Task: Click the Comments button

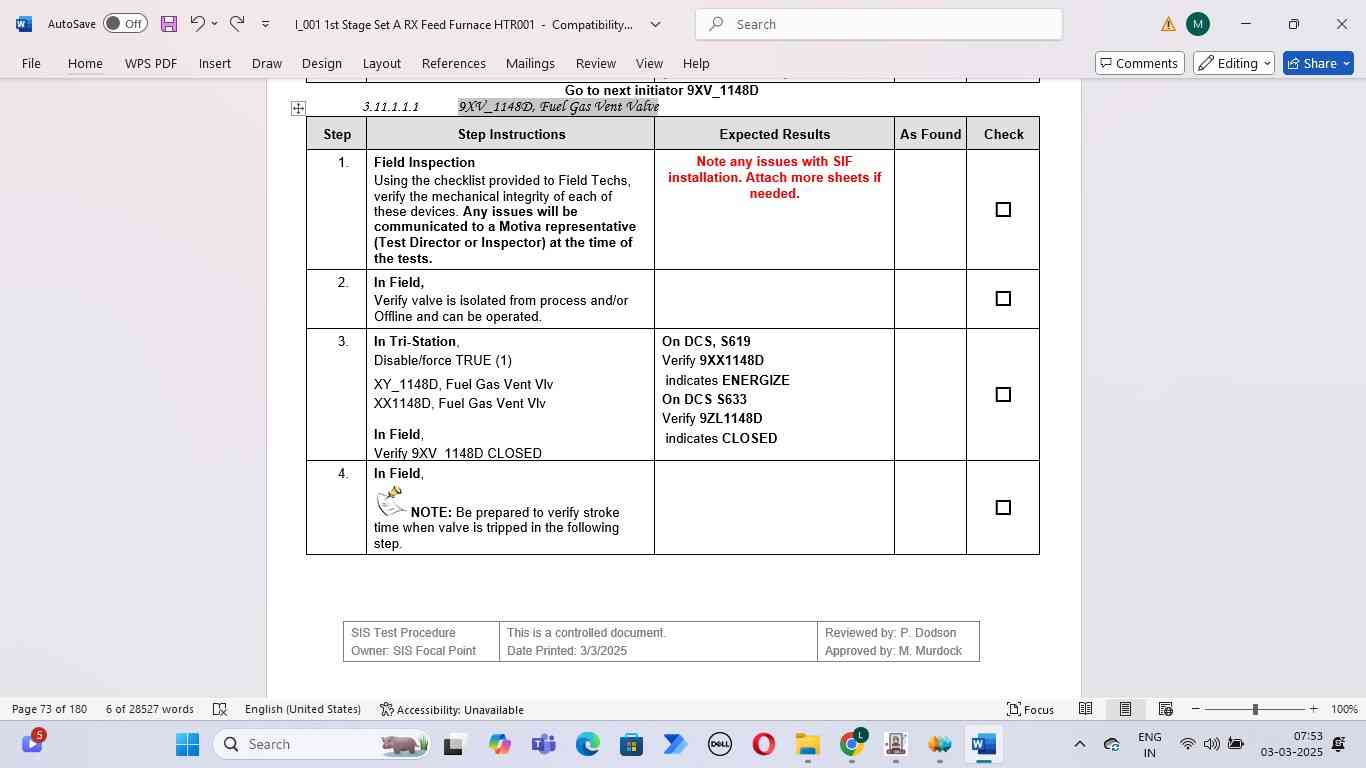Action: pyautogui.click(x=1140, y=63)
